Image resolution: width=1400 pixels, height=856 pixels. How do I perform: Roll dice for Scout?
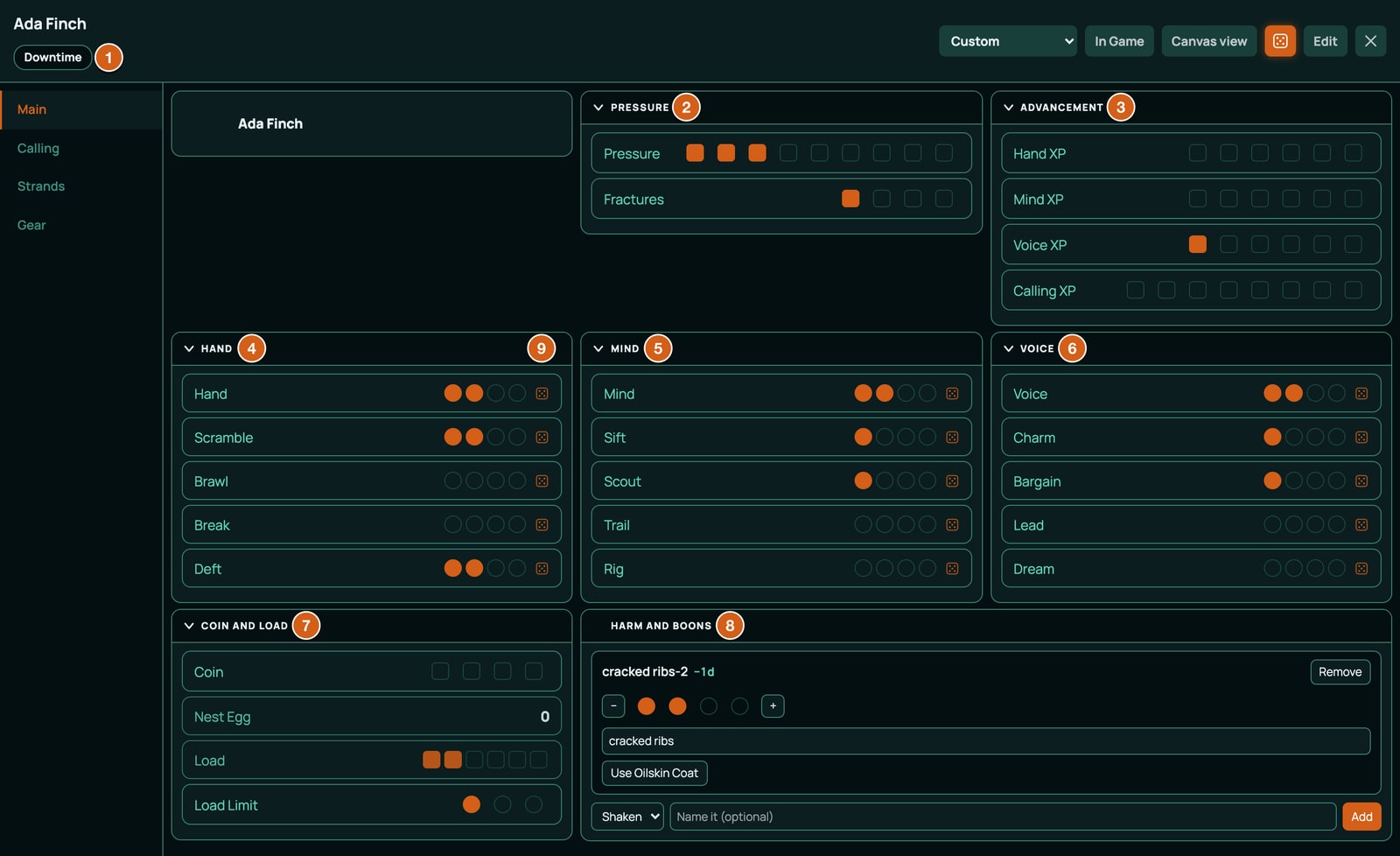click(x=952, y=481)
